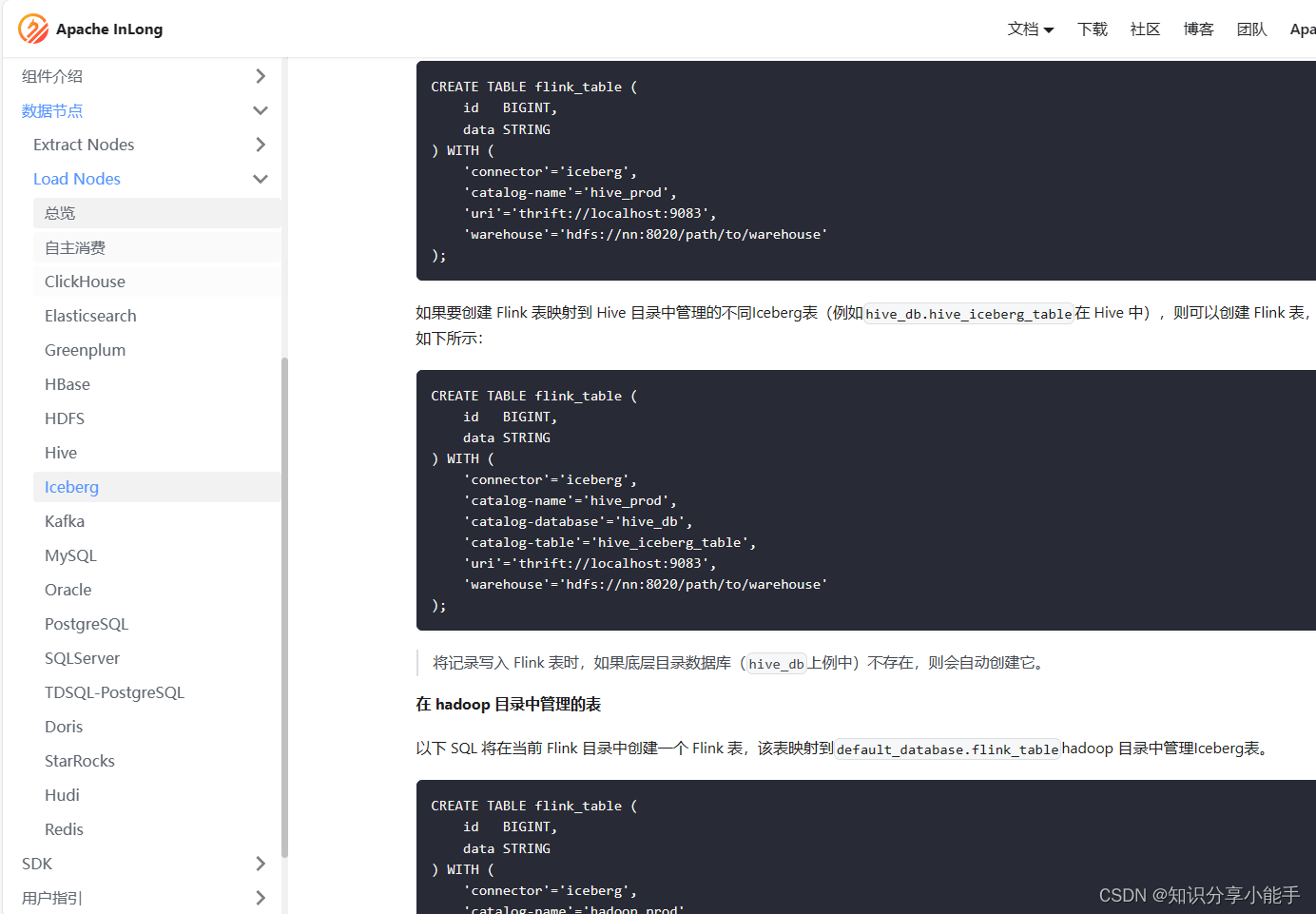This screenshot has height=914, width=1316.
Task: Collapse the 数据节点 section chevron
Action: (x=261, y=110)
